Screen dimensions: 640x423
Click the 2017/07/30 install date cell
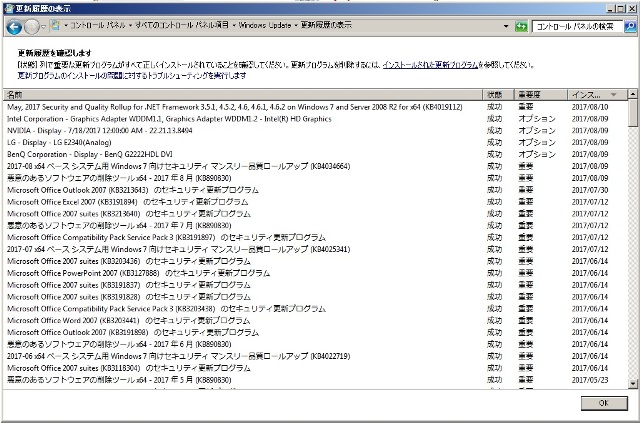coord(590,190)
